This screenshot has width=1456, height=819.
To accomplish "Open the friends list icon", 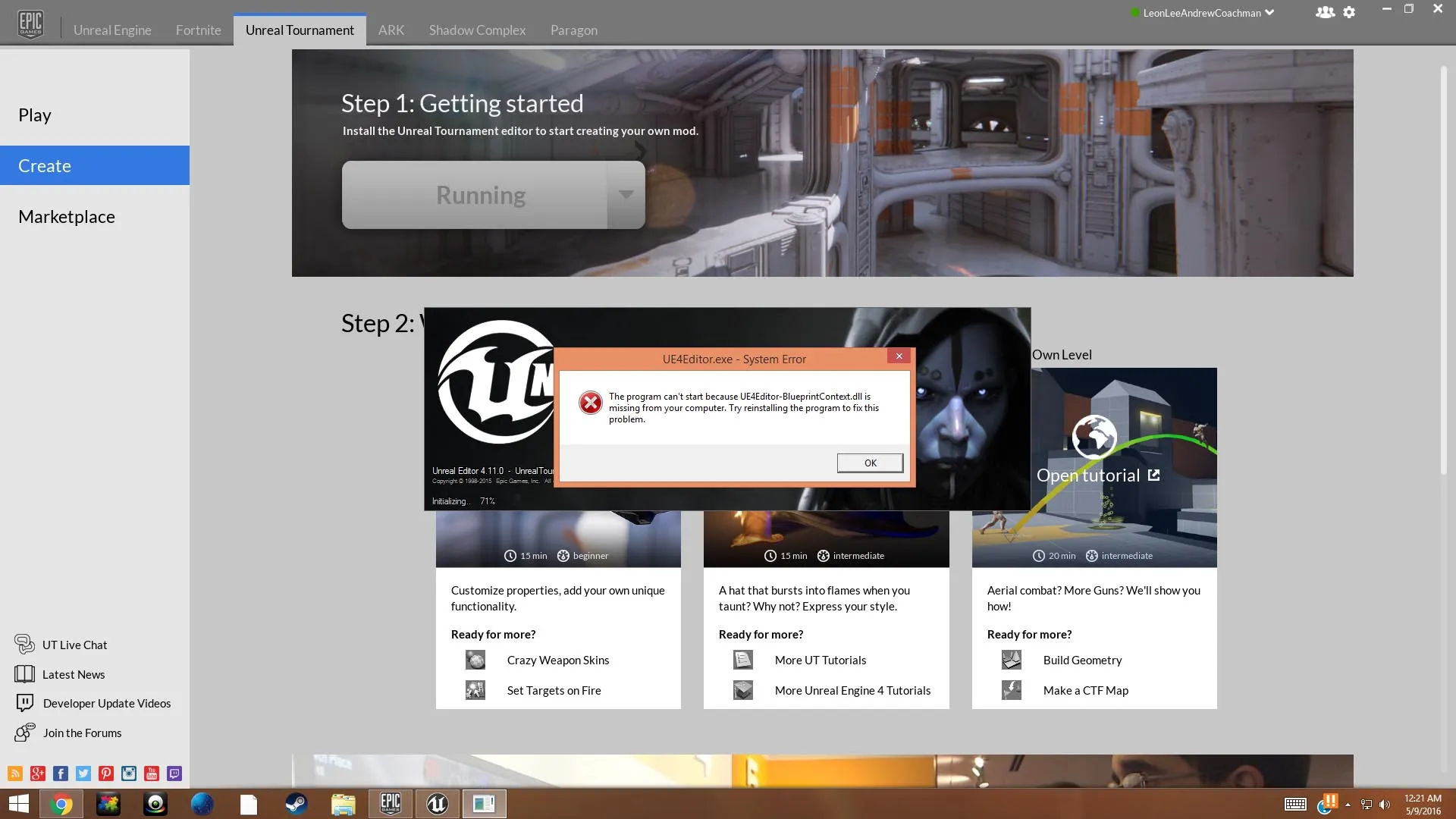I will pyautogui.click(x=1325, y=12).
